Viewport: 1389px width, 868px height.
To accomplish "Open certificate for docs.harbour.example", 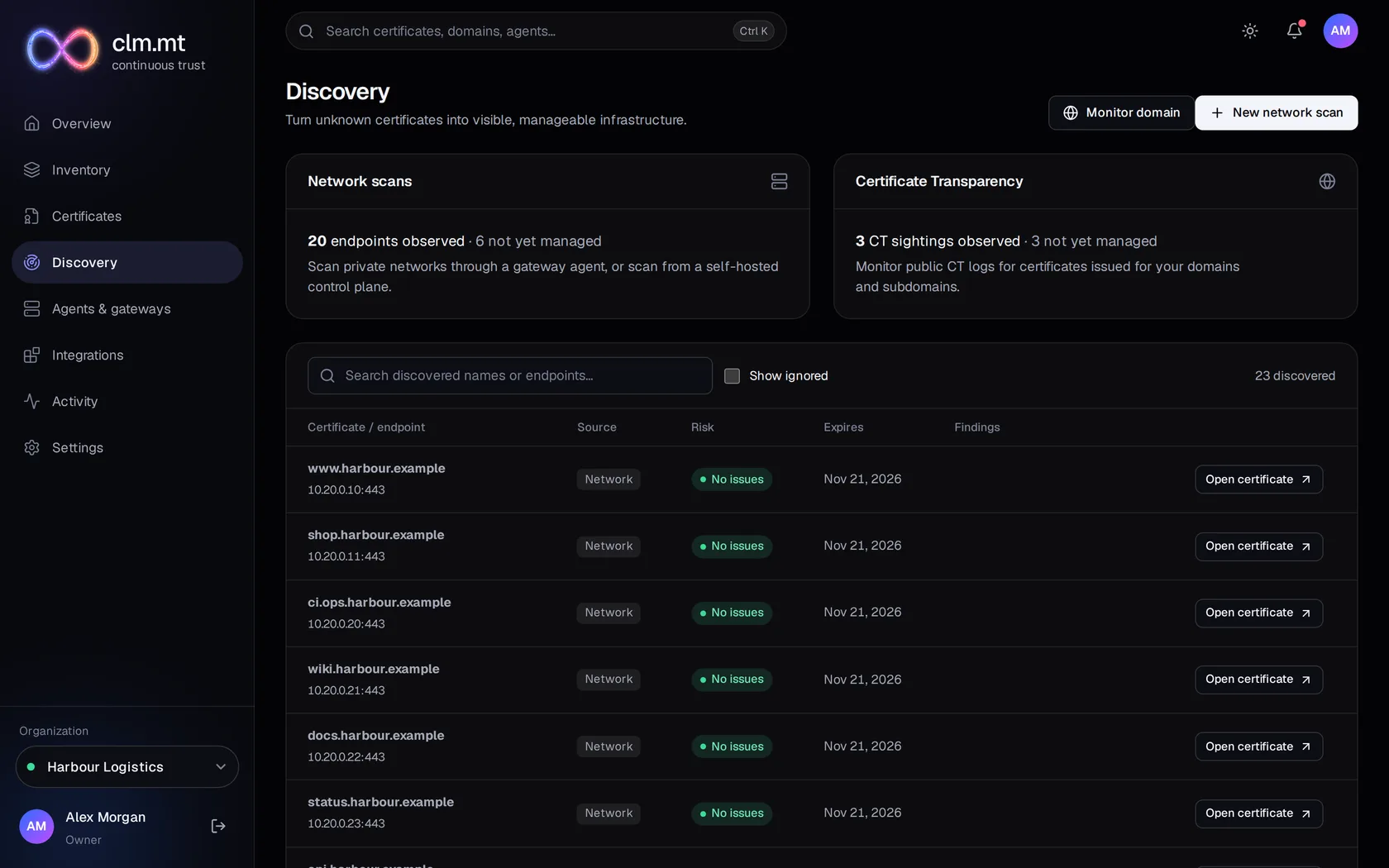I will coord(1258,746).
